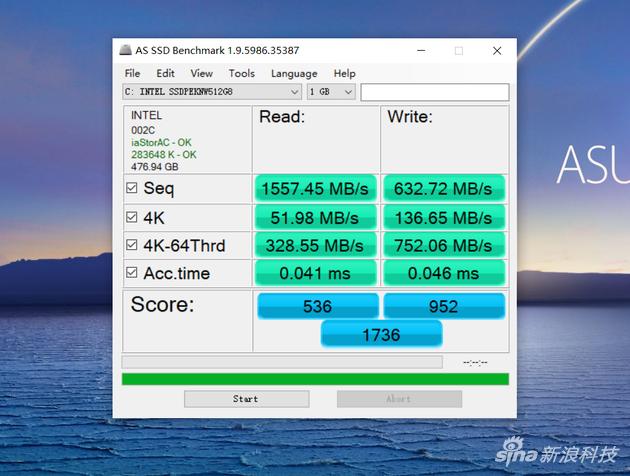The image size is (630, 476).
Task: Click the Start button
Action: click(247, 399)
